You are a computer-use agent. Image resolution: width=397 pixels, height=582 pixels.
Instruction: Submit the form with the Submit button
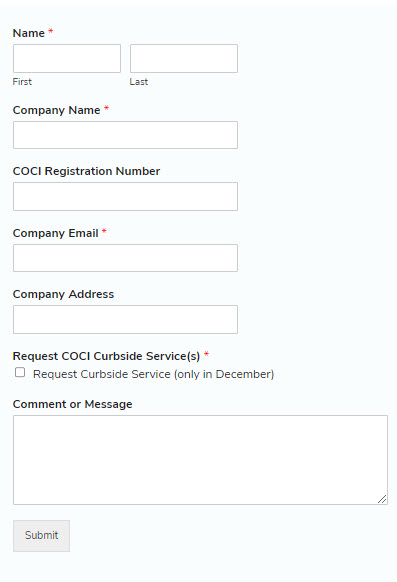click(41, 536)
